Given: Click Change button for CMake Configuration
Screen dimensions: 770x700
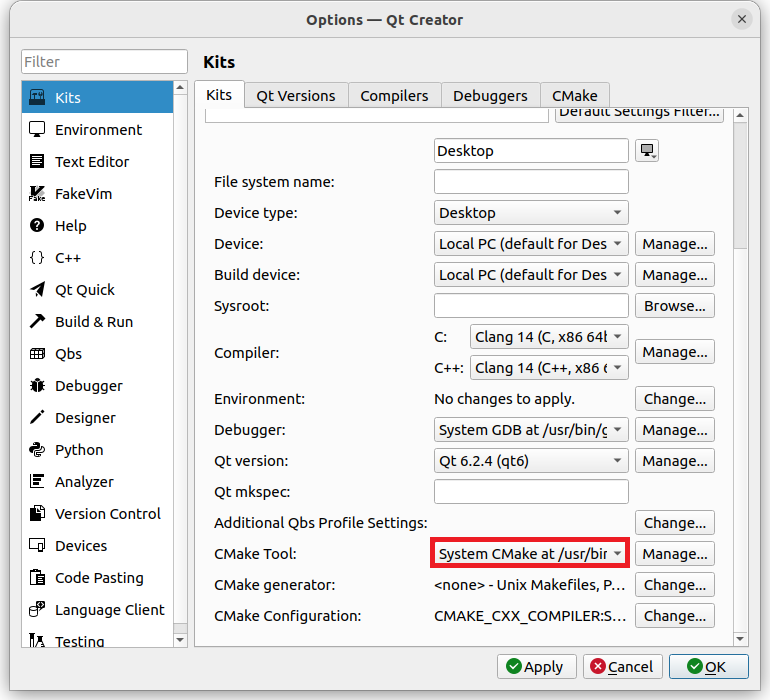Looking at the screenshot, I should coord(675,616).
